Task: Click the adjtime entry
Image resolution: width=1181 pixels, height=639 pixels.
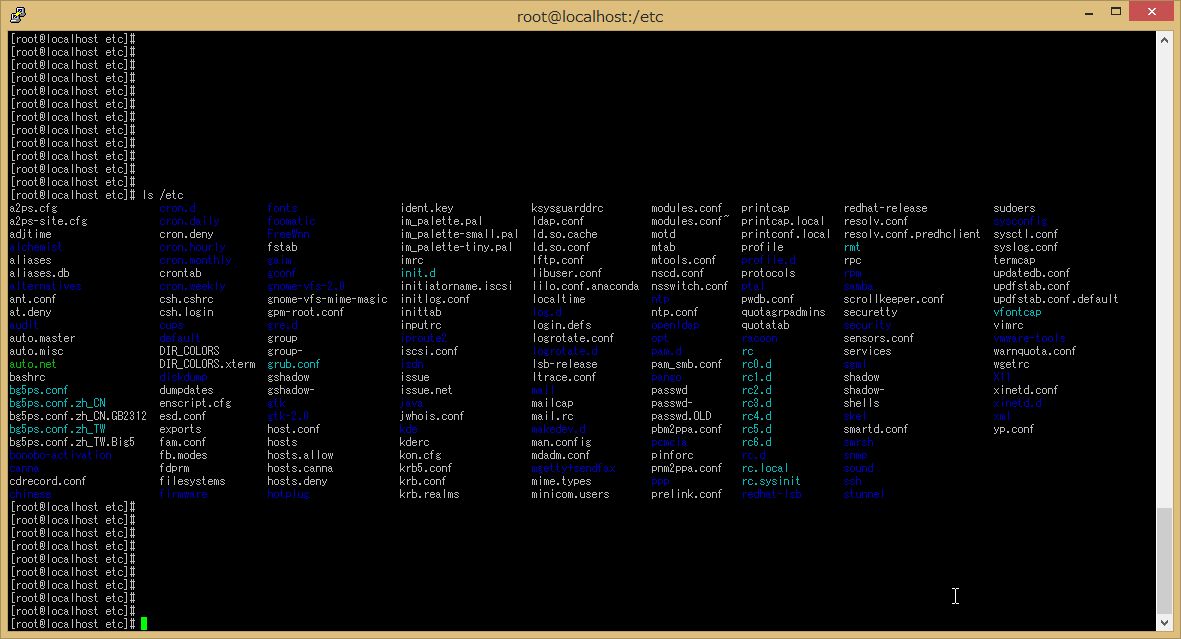Action: [x=30, y=234]
